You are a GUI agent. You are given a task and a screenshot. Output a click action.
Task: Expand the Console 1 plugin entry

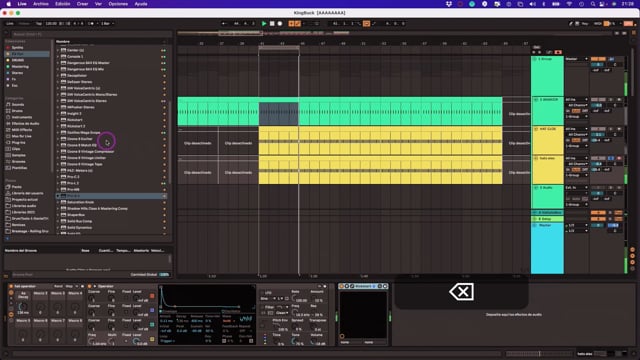(x=58, y=57)
